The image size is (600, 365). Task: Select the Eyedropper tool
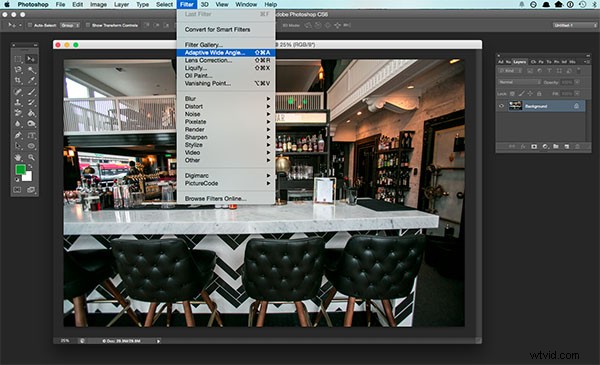(31, 80)
